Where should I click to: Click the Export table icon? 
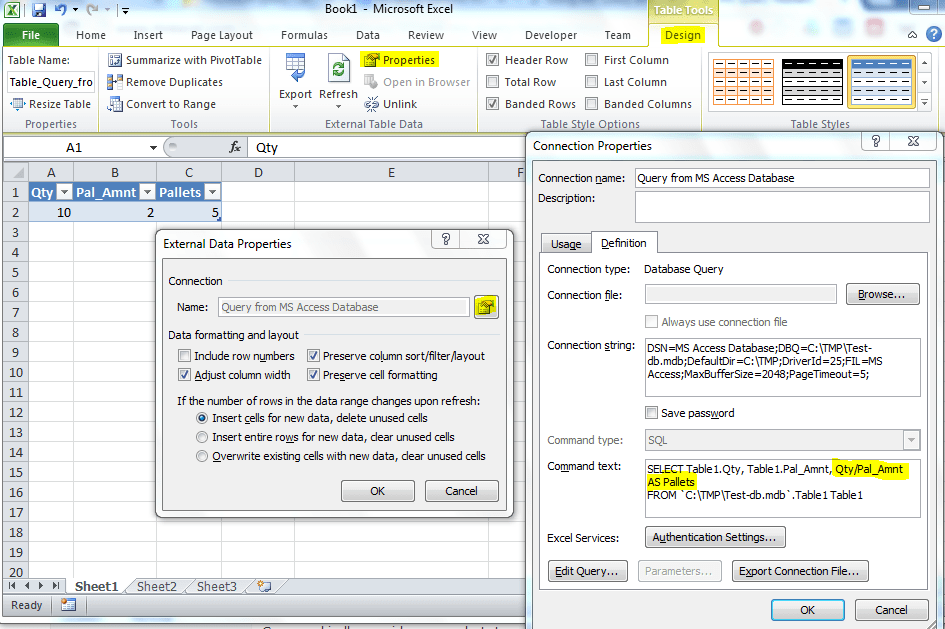pyautogui.click(x=295, y=68)
